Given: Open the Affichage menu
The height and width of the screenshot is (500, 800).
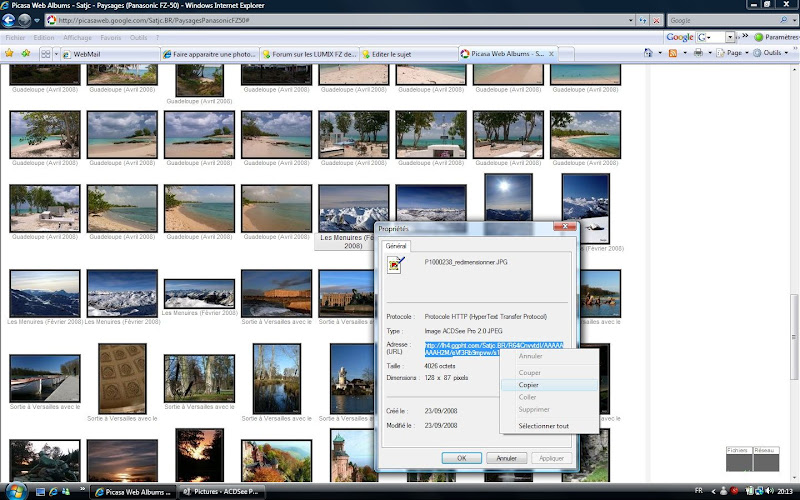Looking at the screenshot, I should click(78, 38).
